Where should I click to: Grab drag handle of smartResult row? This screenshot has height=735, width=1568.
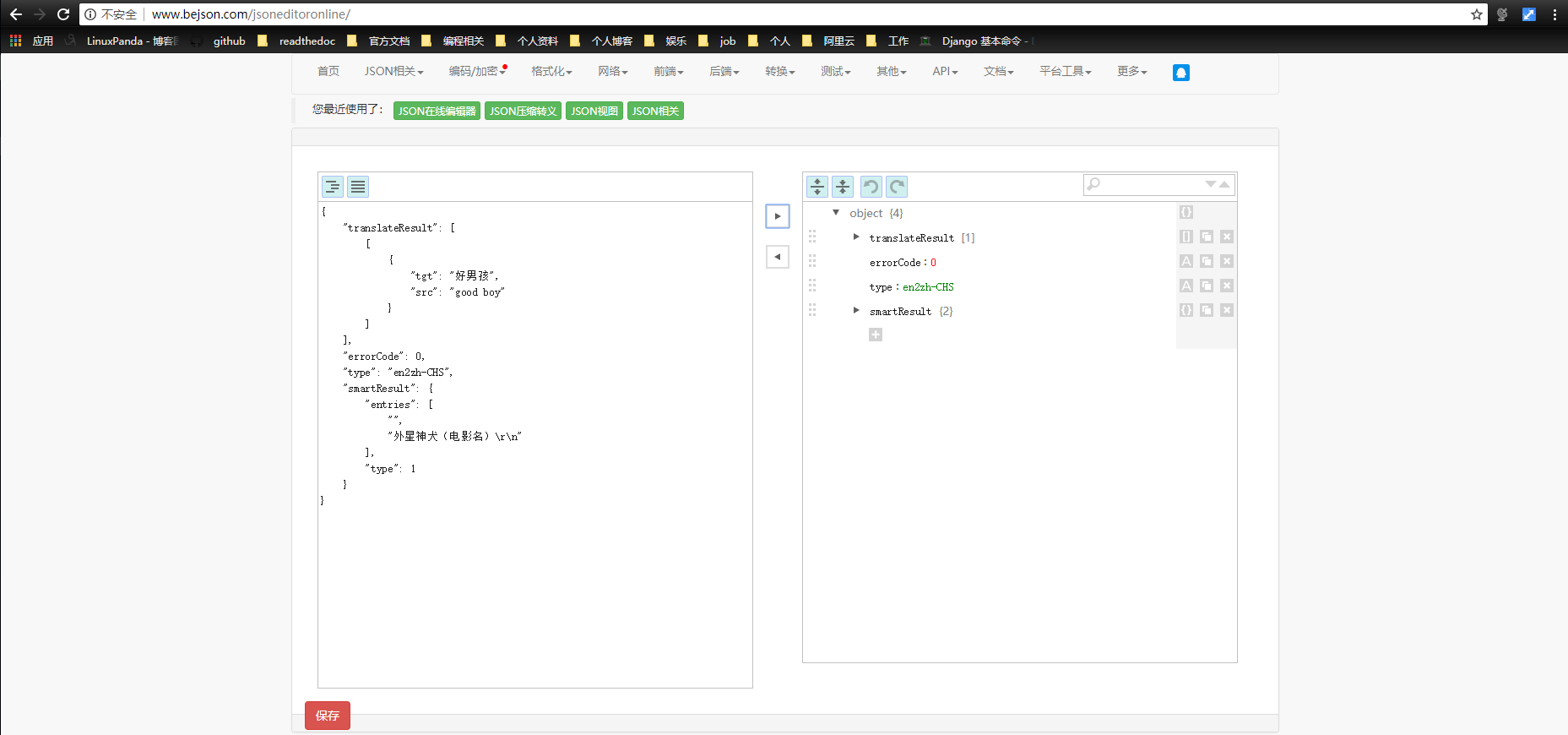tap(812, 310)
